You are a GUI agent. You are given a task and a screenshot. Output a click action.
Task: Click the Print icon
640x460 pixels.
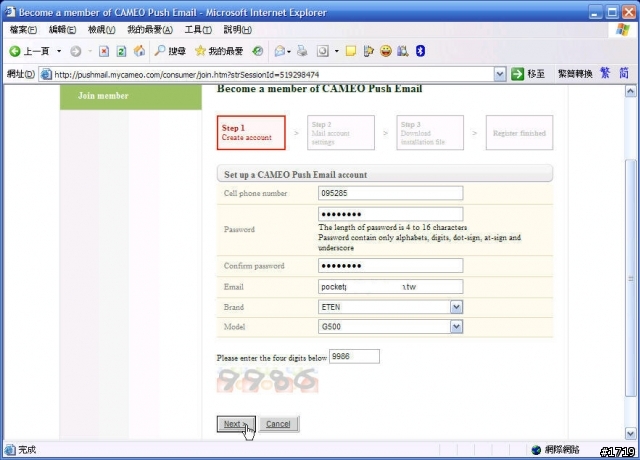pyautogui.click(x=302, y=51)
